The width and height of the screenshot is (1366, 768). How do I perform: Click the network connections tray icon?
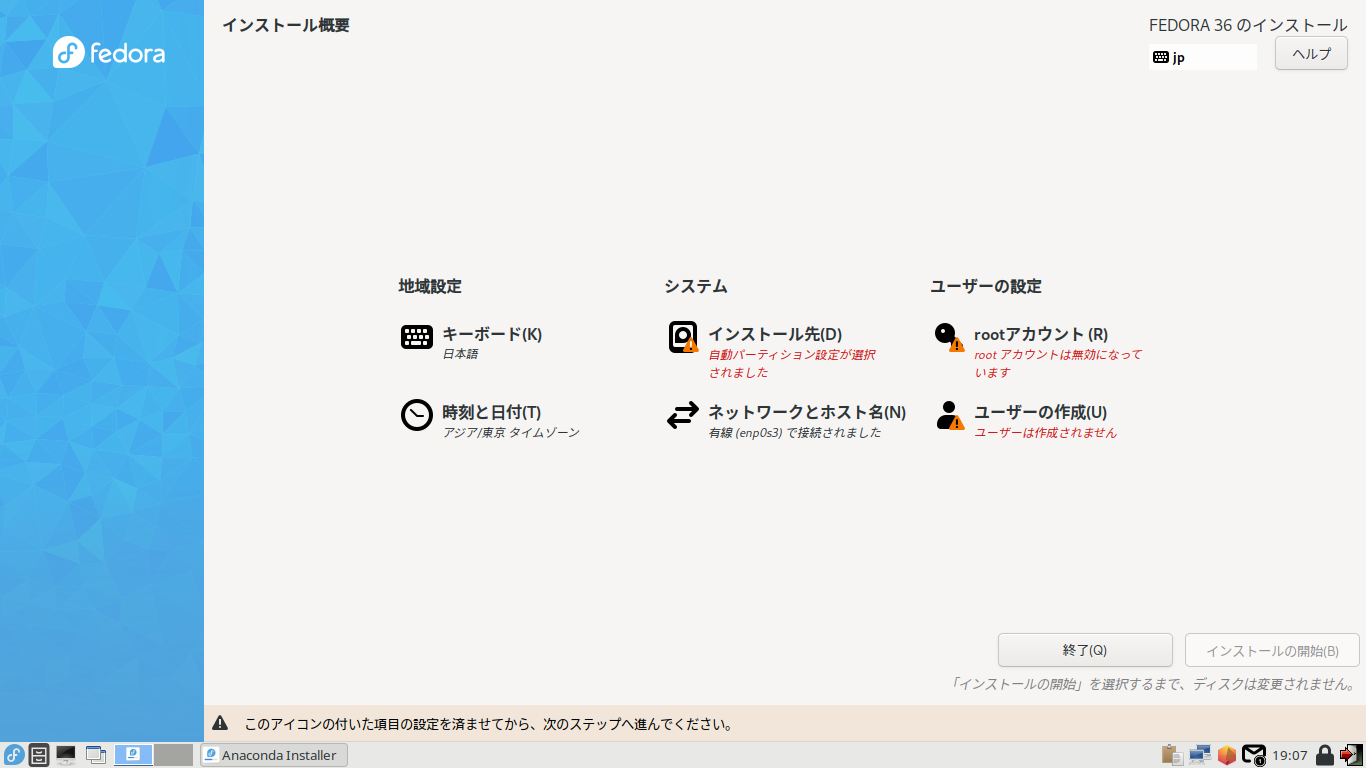click(1199, 755)
